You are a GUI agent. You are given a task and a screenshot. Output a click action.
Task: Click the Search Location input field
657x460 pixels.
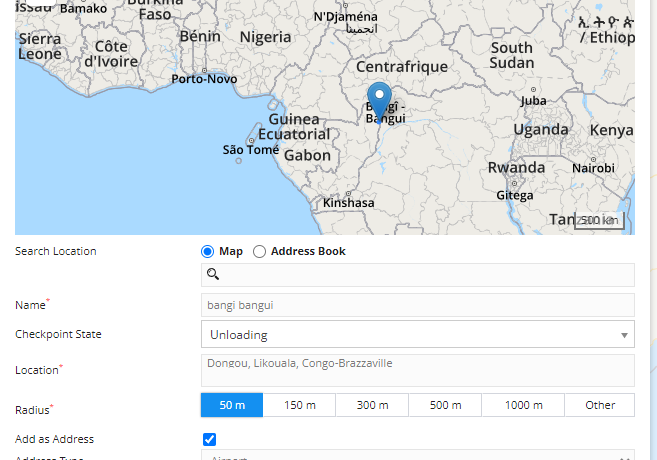pyautogui.click(x=425, y=274)
